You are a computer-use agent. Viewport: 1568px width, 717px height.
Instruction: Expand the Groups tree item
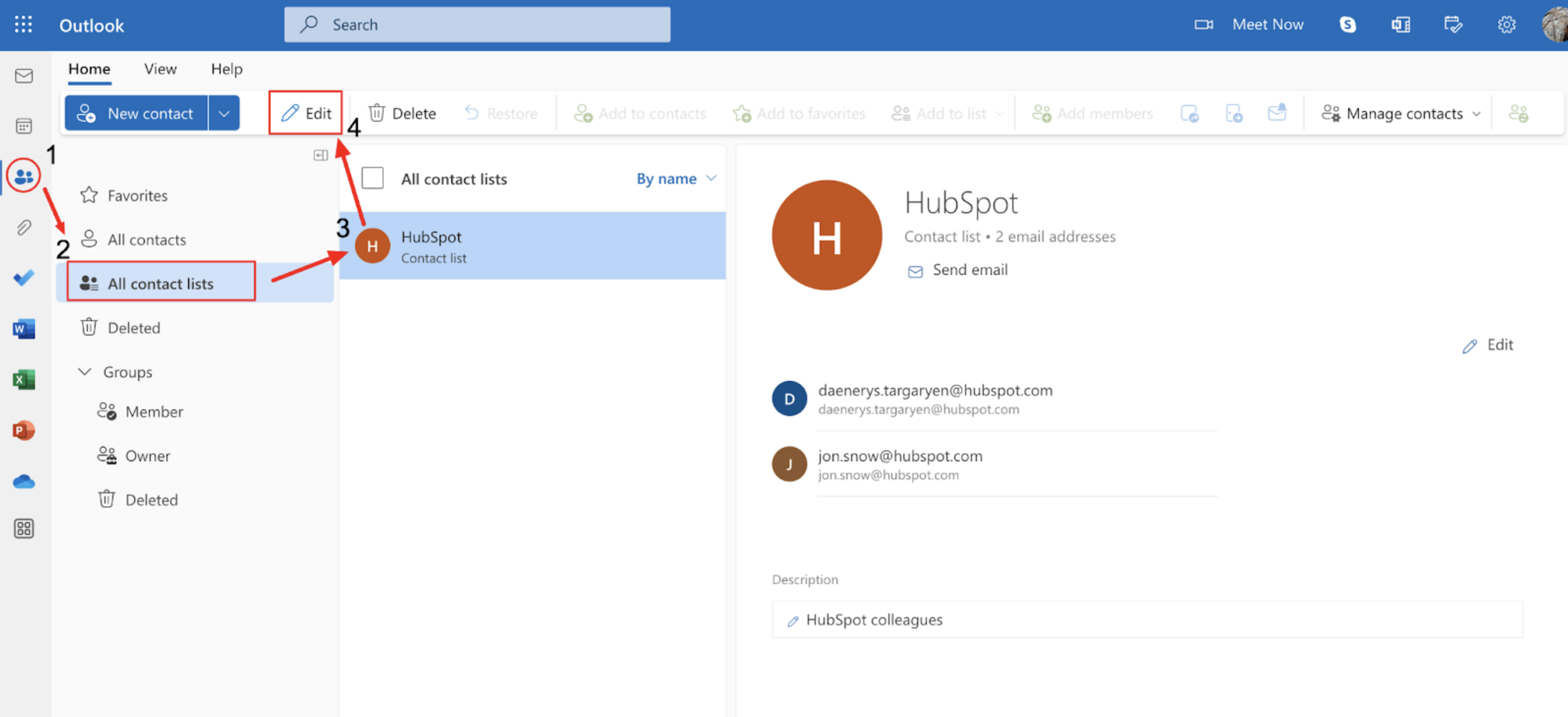click(85, 371)
